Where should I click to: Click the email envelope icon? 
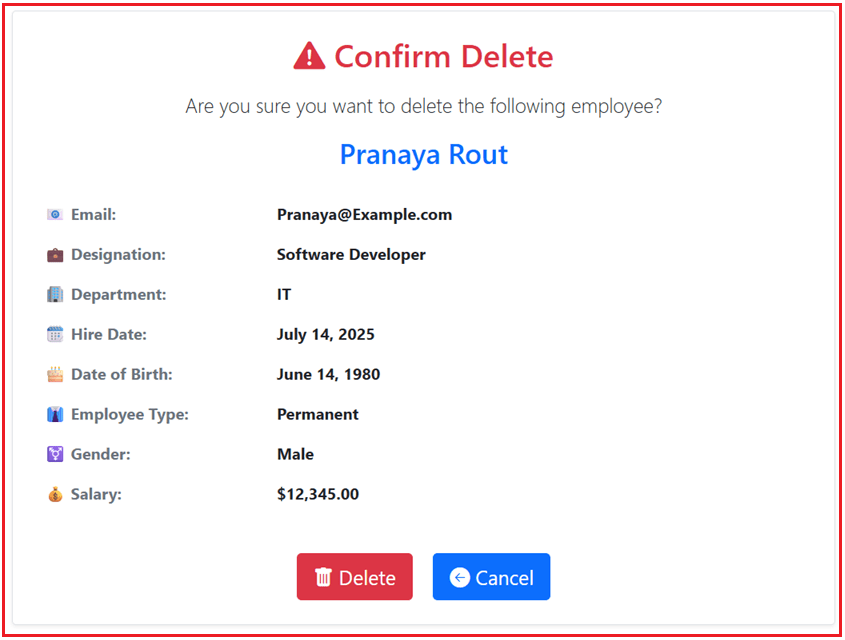pos(55,215)
